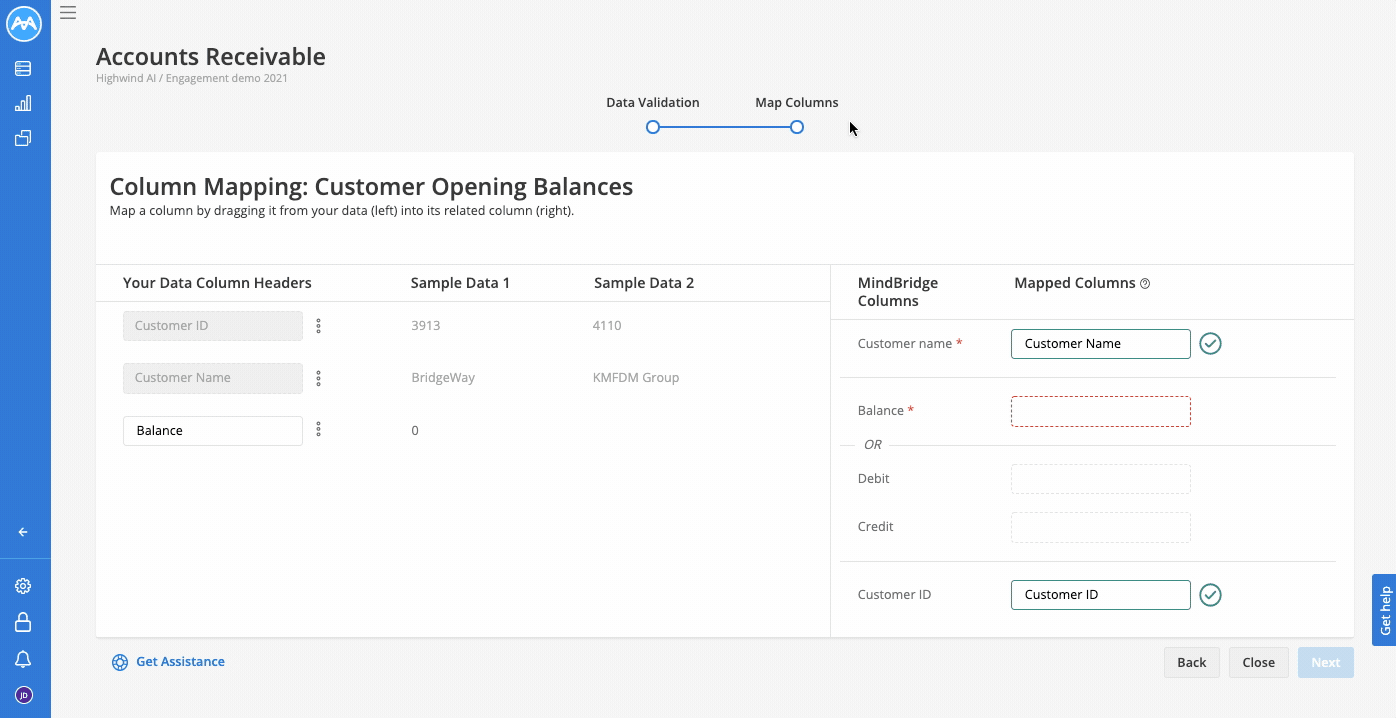Image resolution: width=1396 pixels, height=718 pixels.
Task: Click the MindBridge logo icon
Action: [24, 23]
